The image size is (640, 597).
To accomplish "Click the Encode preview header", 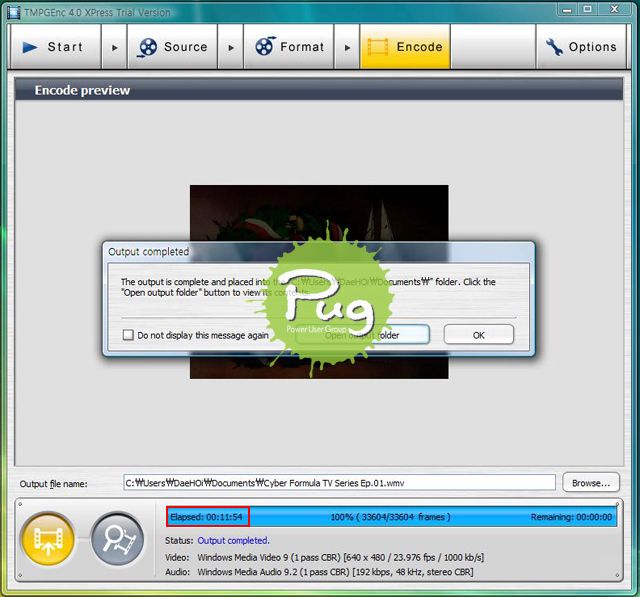I will (x=319, y=90).
